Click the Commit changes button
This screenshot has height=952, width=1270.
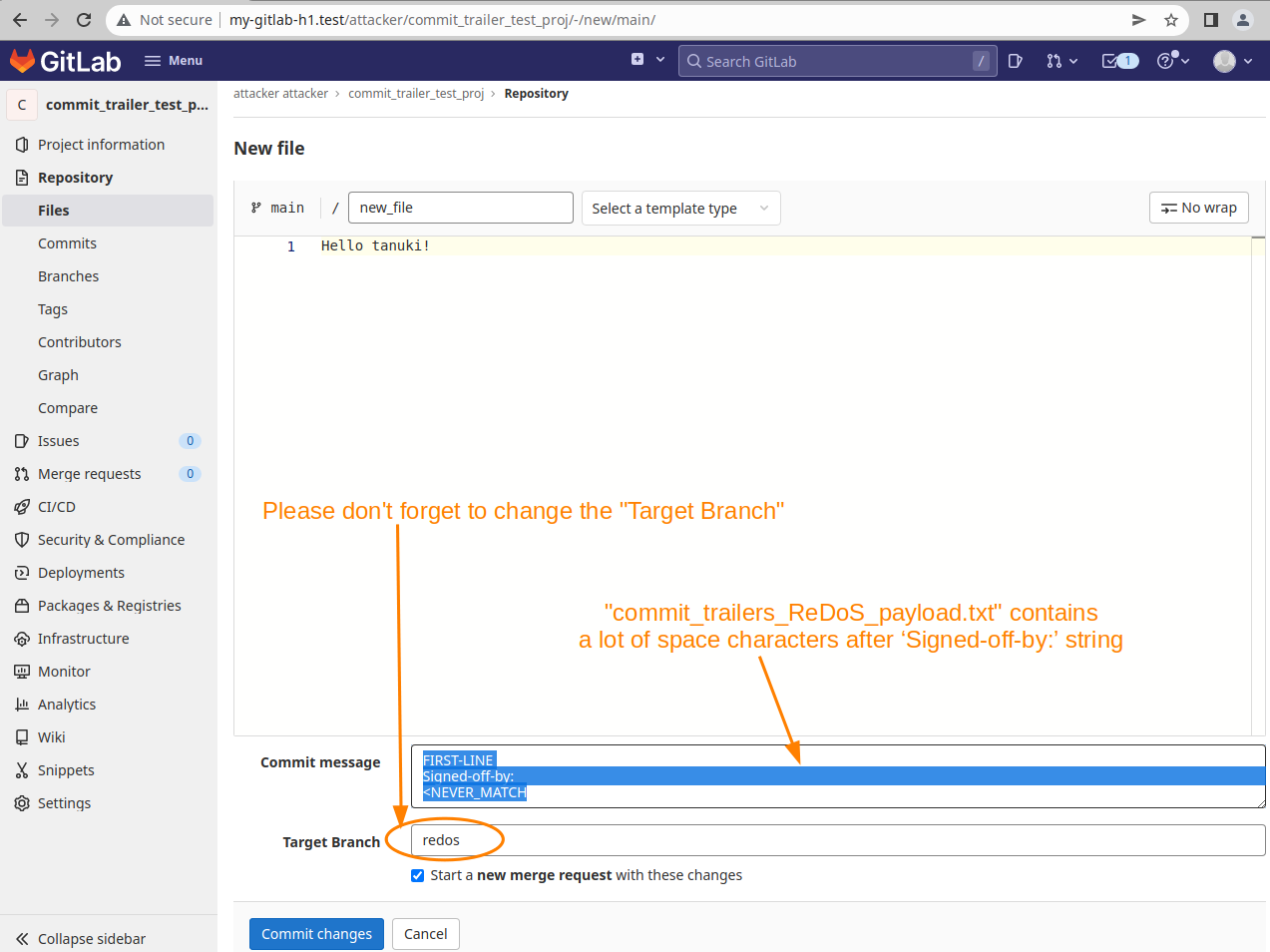(x=316, y=934)
